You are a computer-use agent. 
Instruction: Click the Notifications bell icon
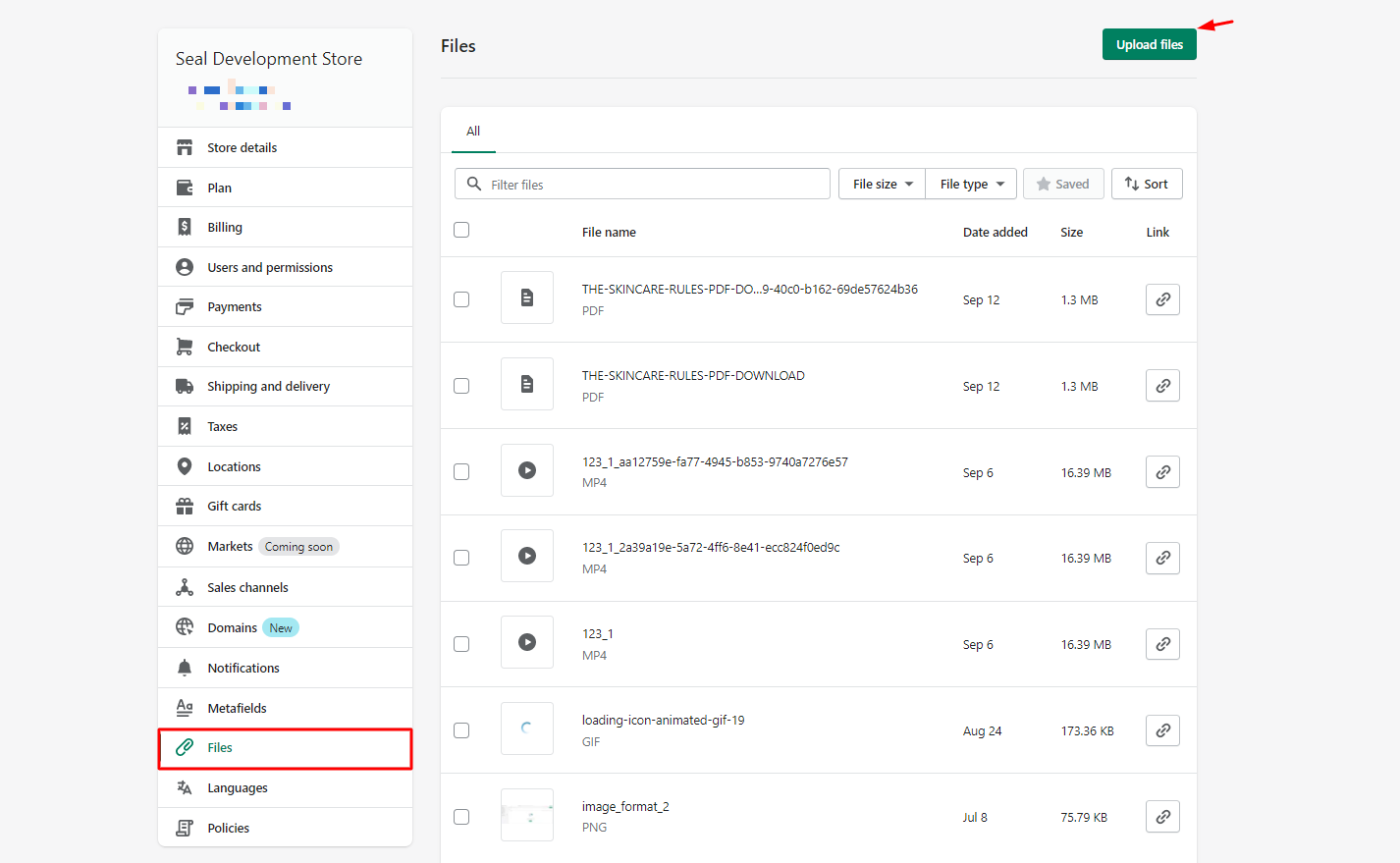(x=185, y=667)
